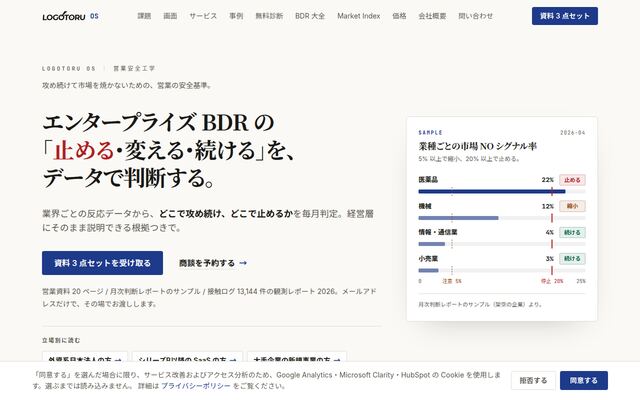640x400 pixels.
Task: Click the 機械 row label
Action: coord(425,206)
